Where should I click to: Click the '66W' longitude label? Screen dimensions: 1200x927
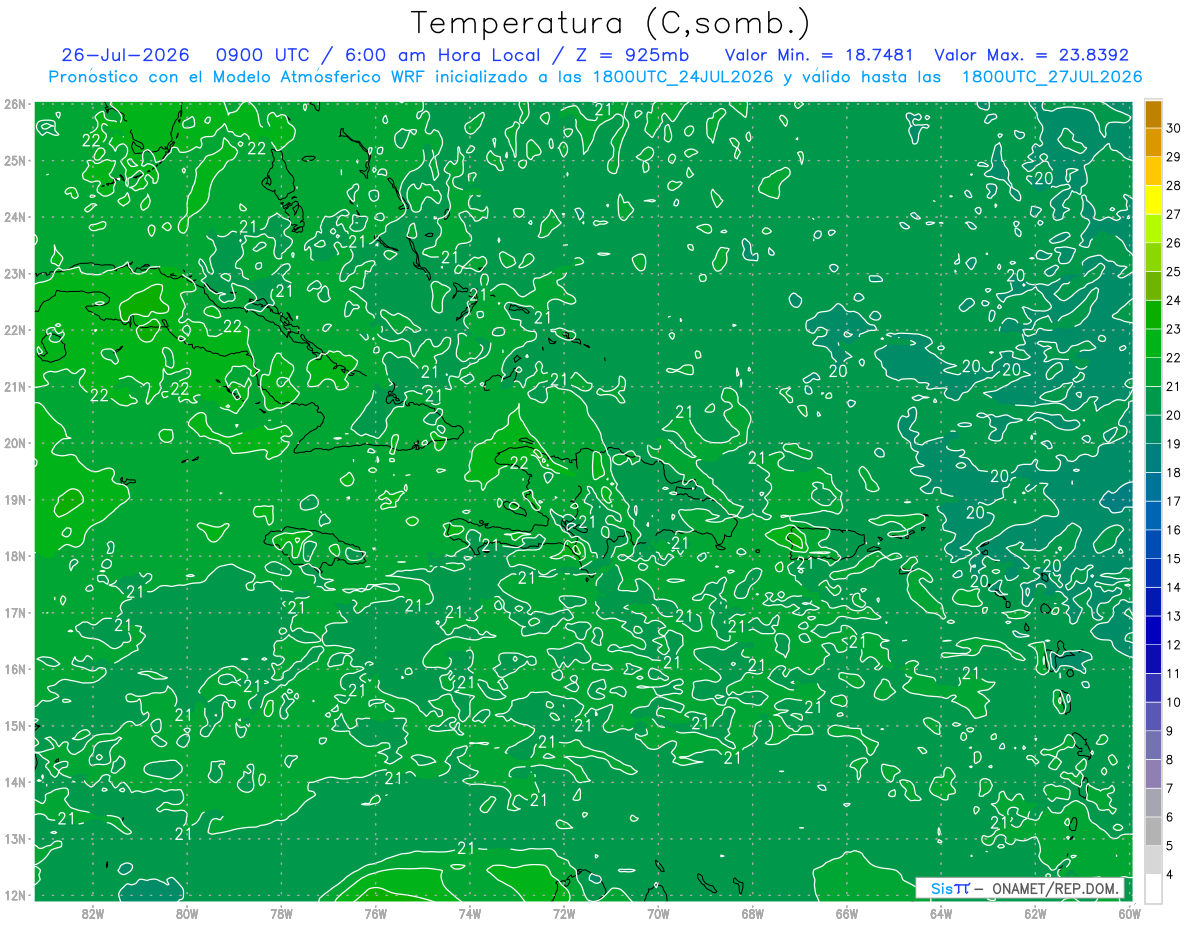(847, 913)
